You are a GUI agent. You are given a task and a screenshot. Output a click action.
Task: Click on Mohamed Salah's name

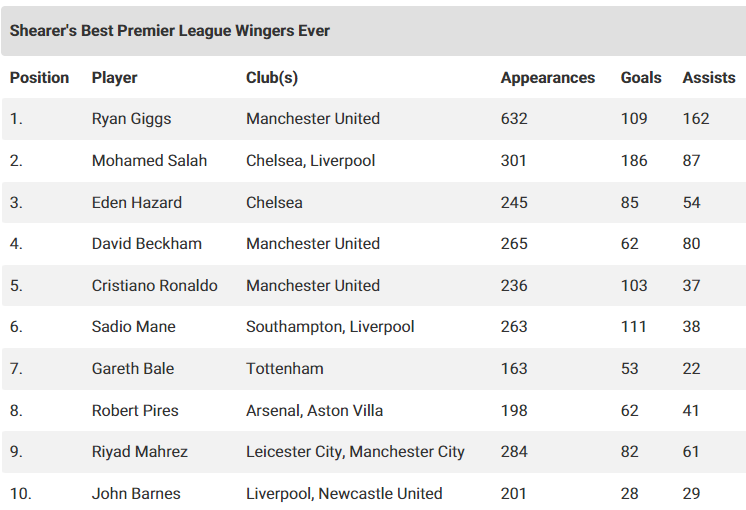coord(149,160)
